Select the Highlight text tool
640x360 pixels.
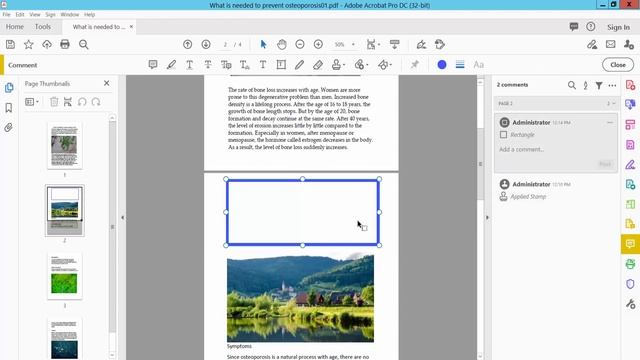point(171,65)
